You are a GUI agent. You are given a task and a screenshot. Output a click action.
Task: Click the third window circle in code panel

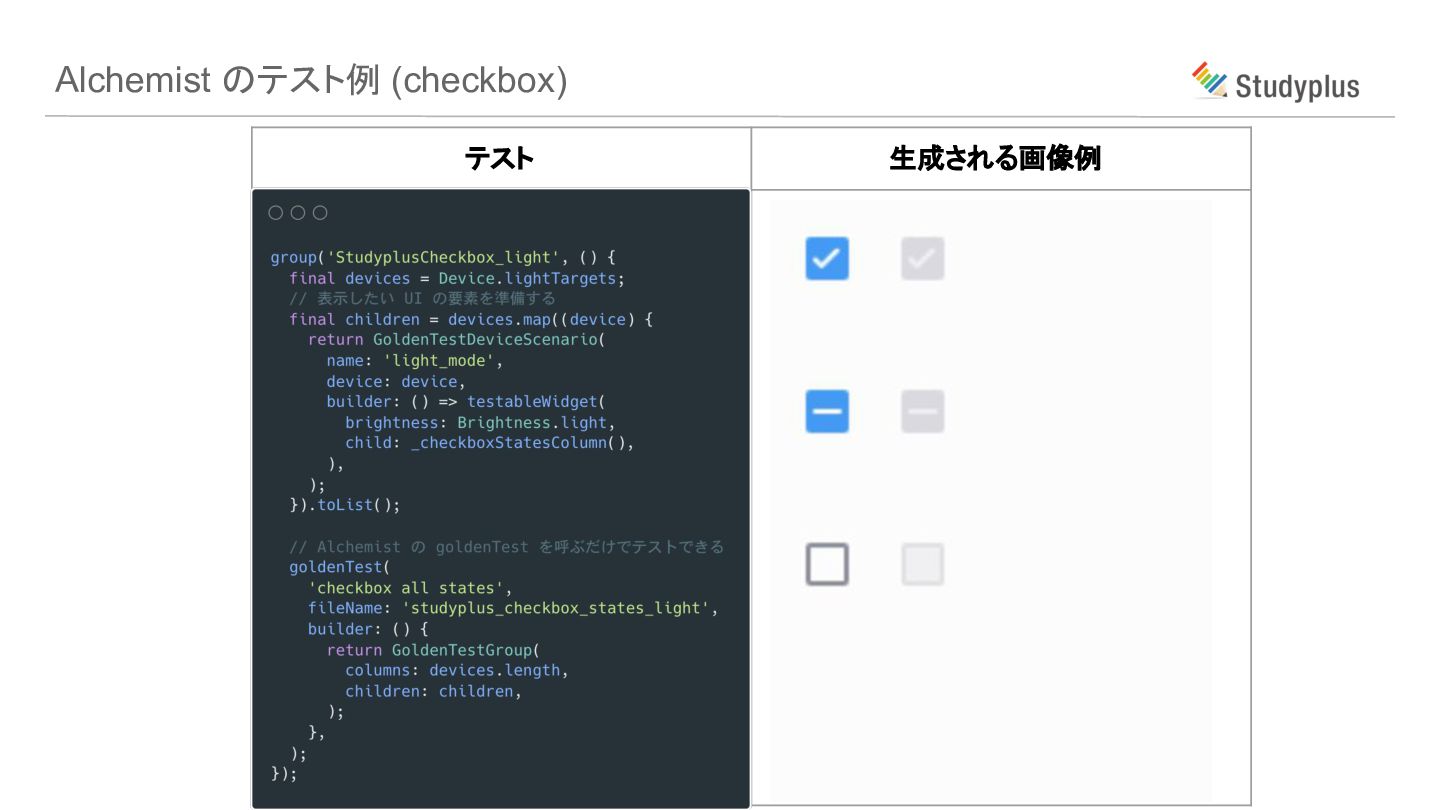[320, 213]
